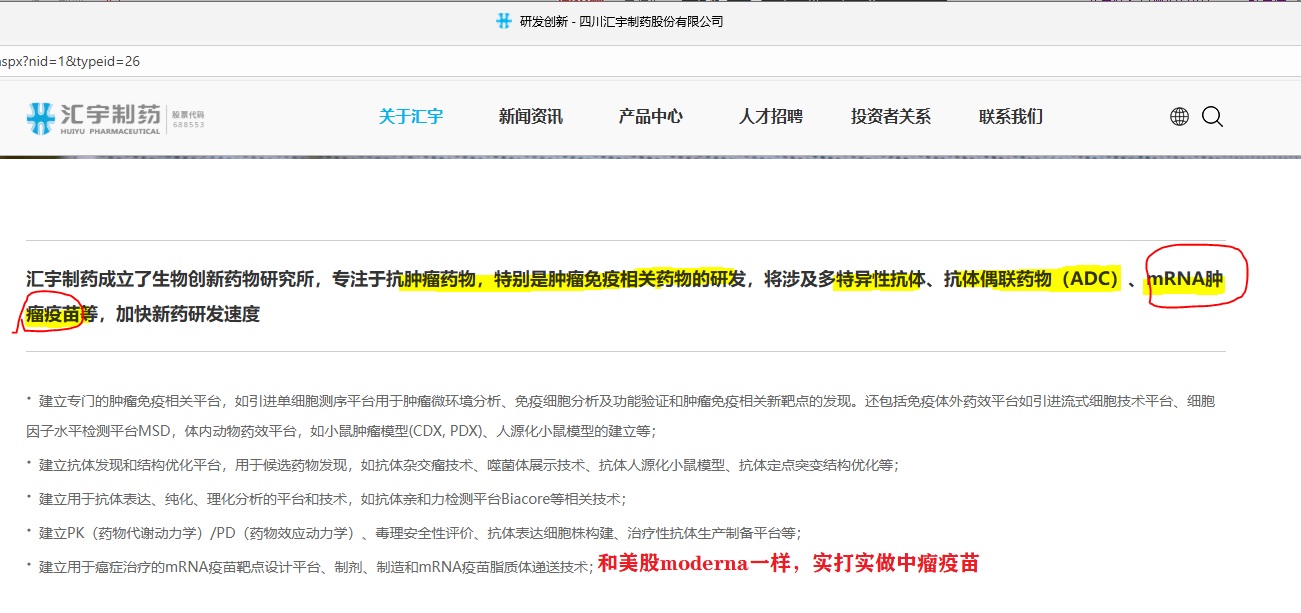Viewport: 1301px width, 613px height.
Task: Open 产品中心 navigation menu
Action: pyautogui.click(x=651, y=117)
